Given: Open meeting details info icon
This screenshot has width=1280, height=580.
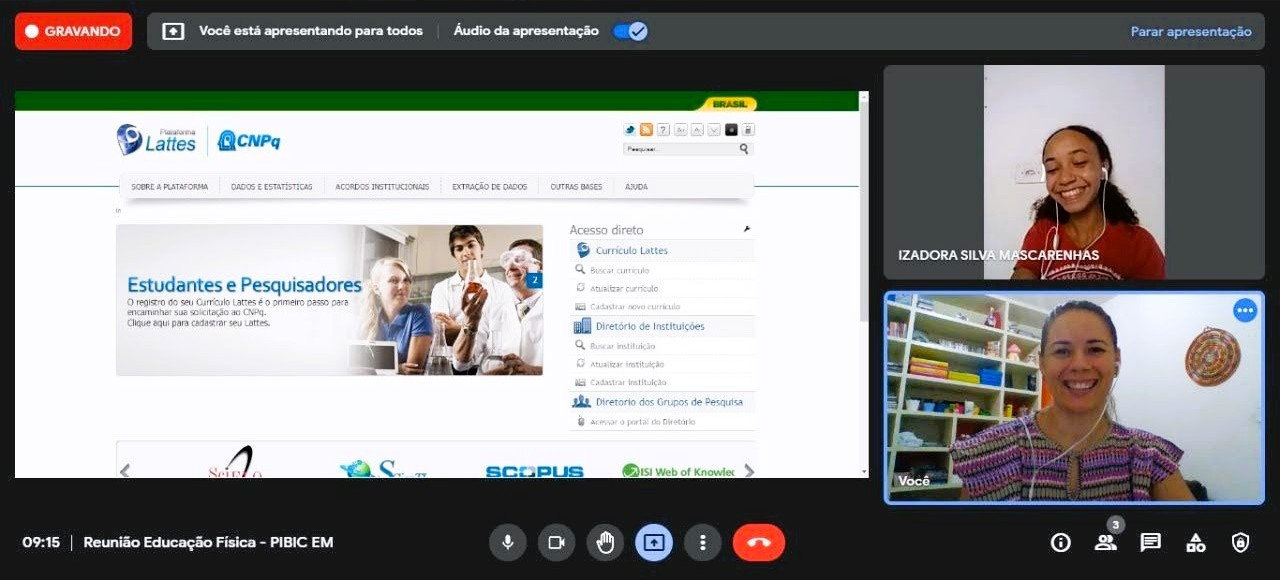Looking at the screenshot, I should [x=1061, y=542].
